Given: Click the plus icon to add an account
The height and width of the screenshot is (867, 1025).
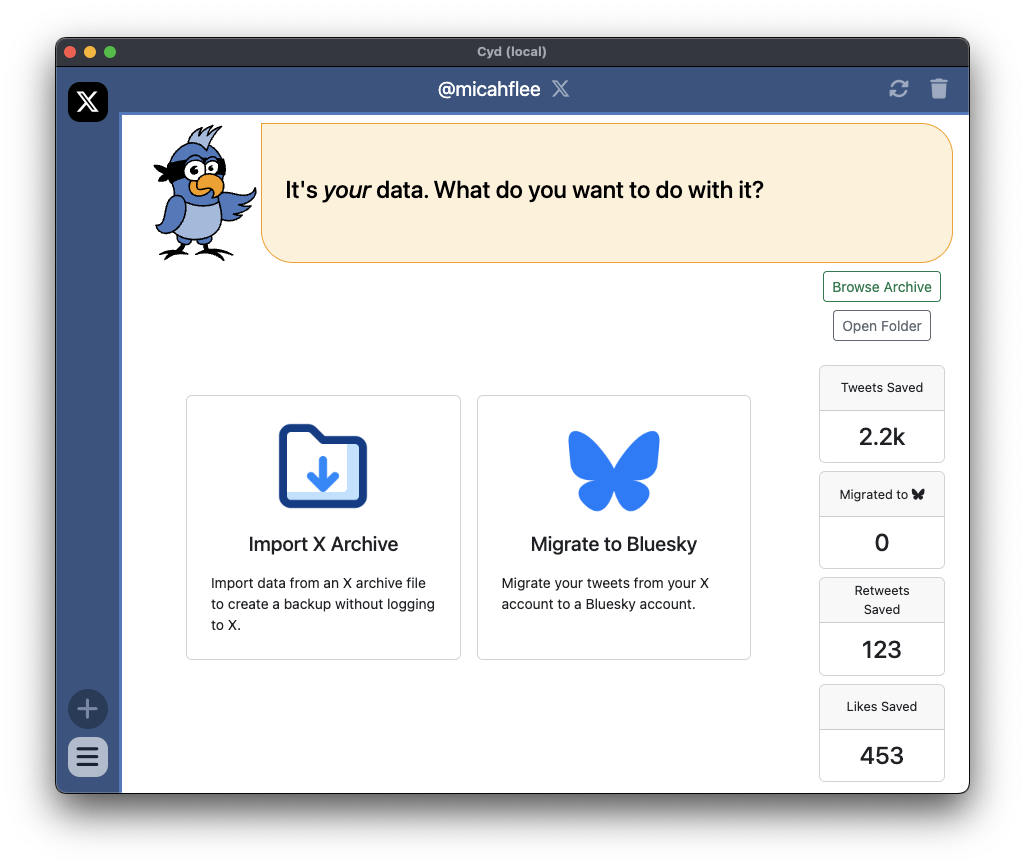Looking at the screenshot, I should (87, 709).
